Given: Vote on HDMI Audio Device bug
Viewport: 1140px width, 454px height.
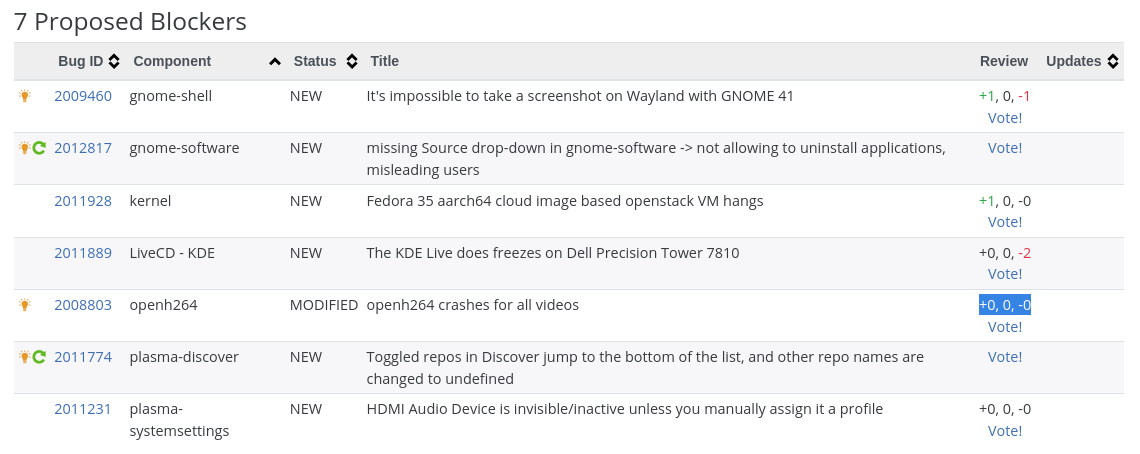Looking at the screenshot, I should 1005,431.
